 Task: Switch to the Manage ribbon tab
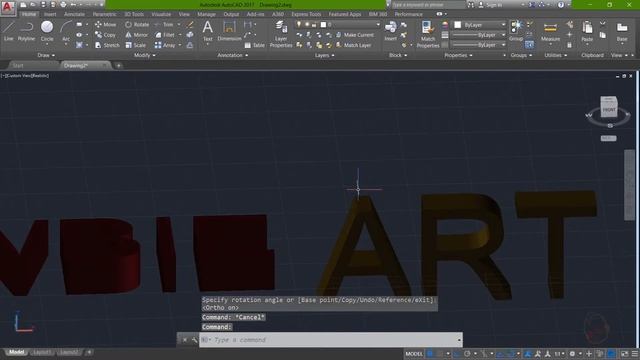[x=206, y=14]
